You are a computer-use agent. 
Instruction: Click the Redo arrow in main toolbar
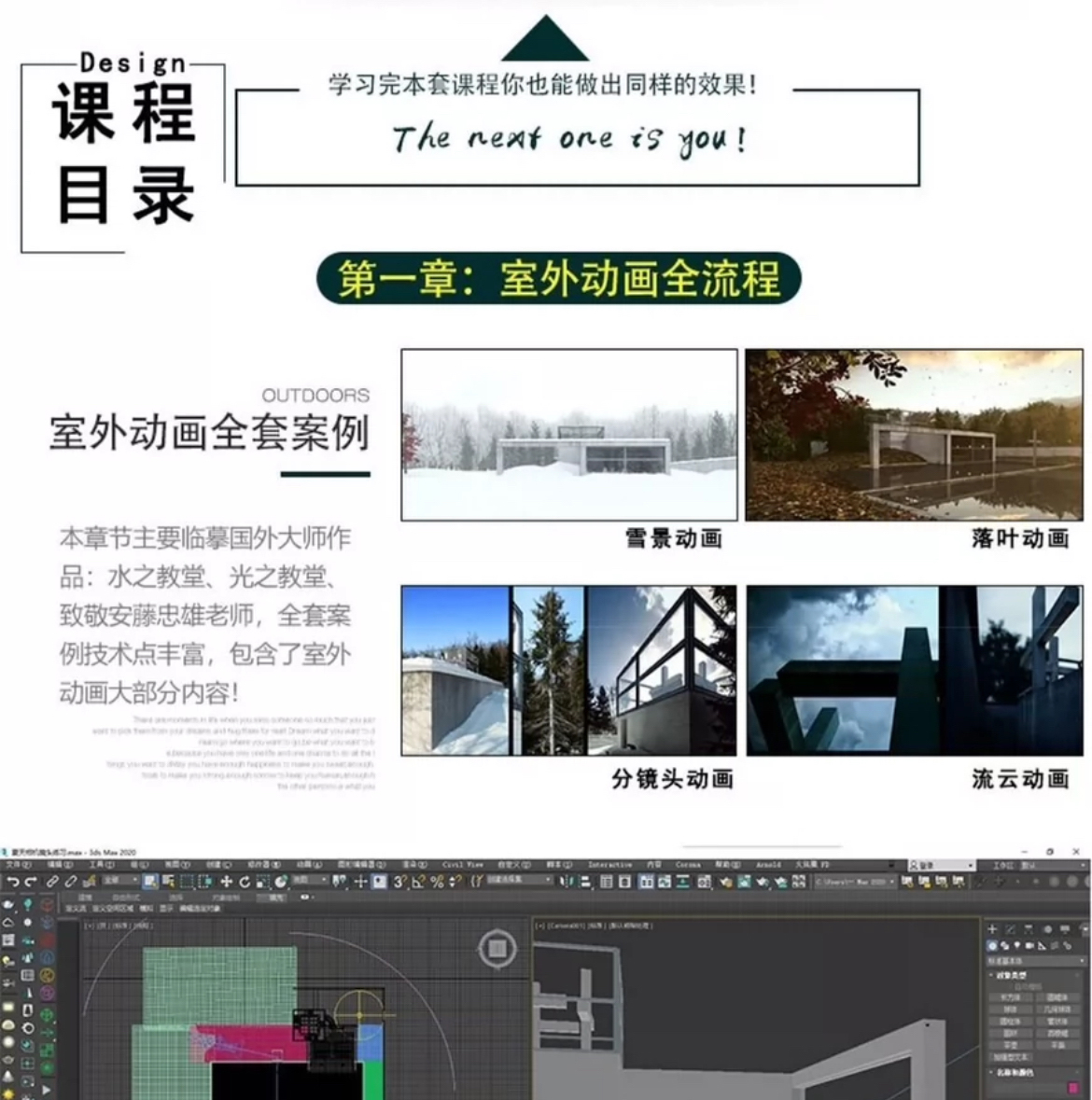[x=31, y=881]
